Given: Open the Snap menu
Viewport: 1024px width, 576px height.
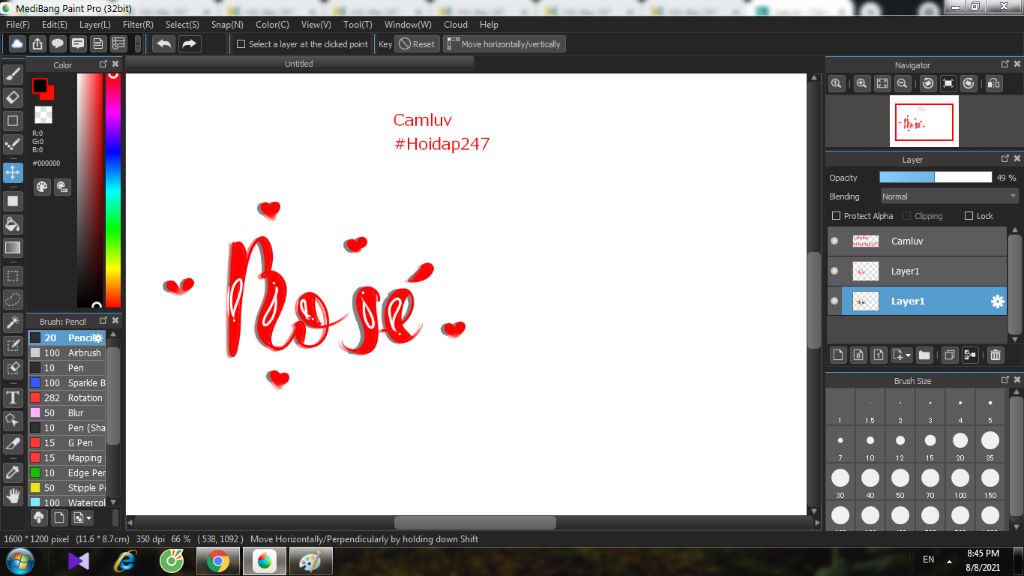Looking at the screenshot, I should click(227, 24).
